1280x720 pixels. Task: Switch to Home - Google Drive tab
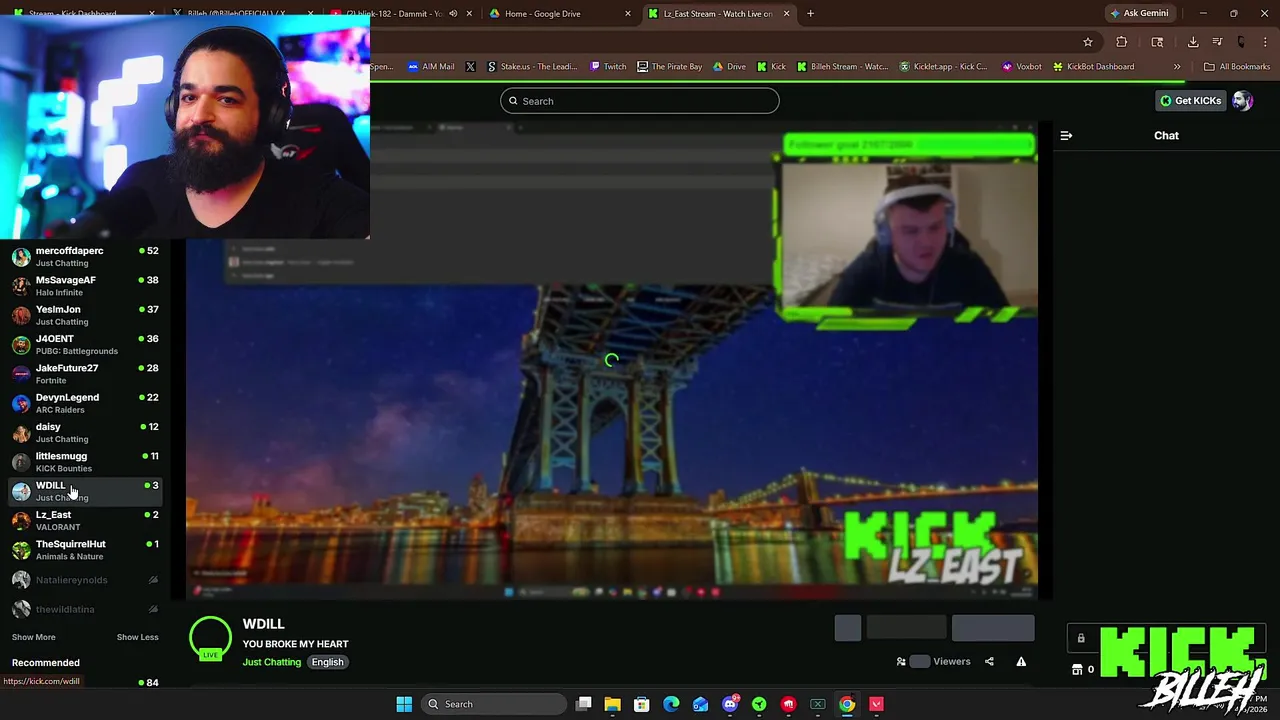tap(558, 14)
